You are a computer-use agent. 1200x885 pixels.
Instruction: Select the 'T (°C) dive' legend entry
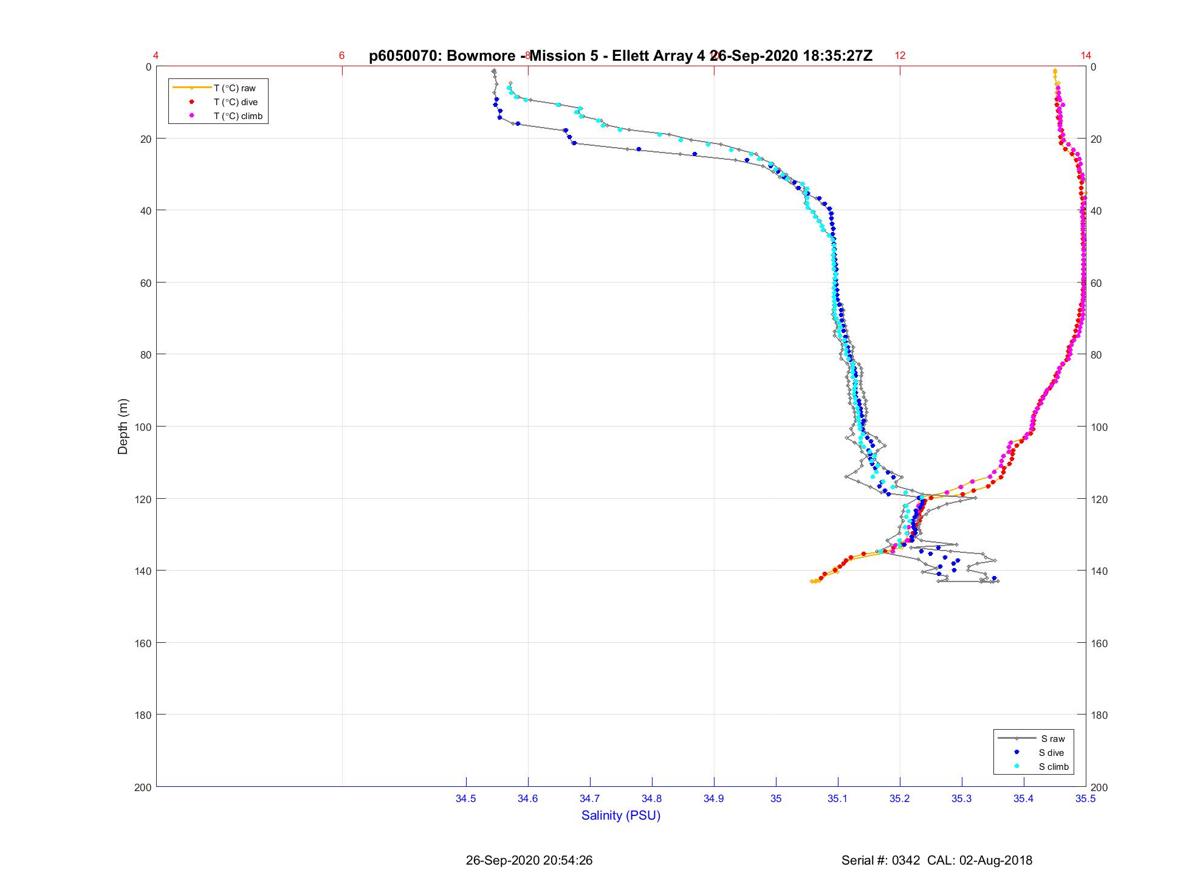(x=219, y=102)
